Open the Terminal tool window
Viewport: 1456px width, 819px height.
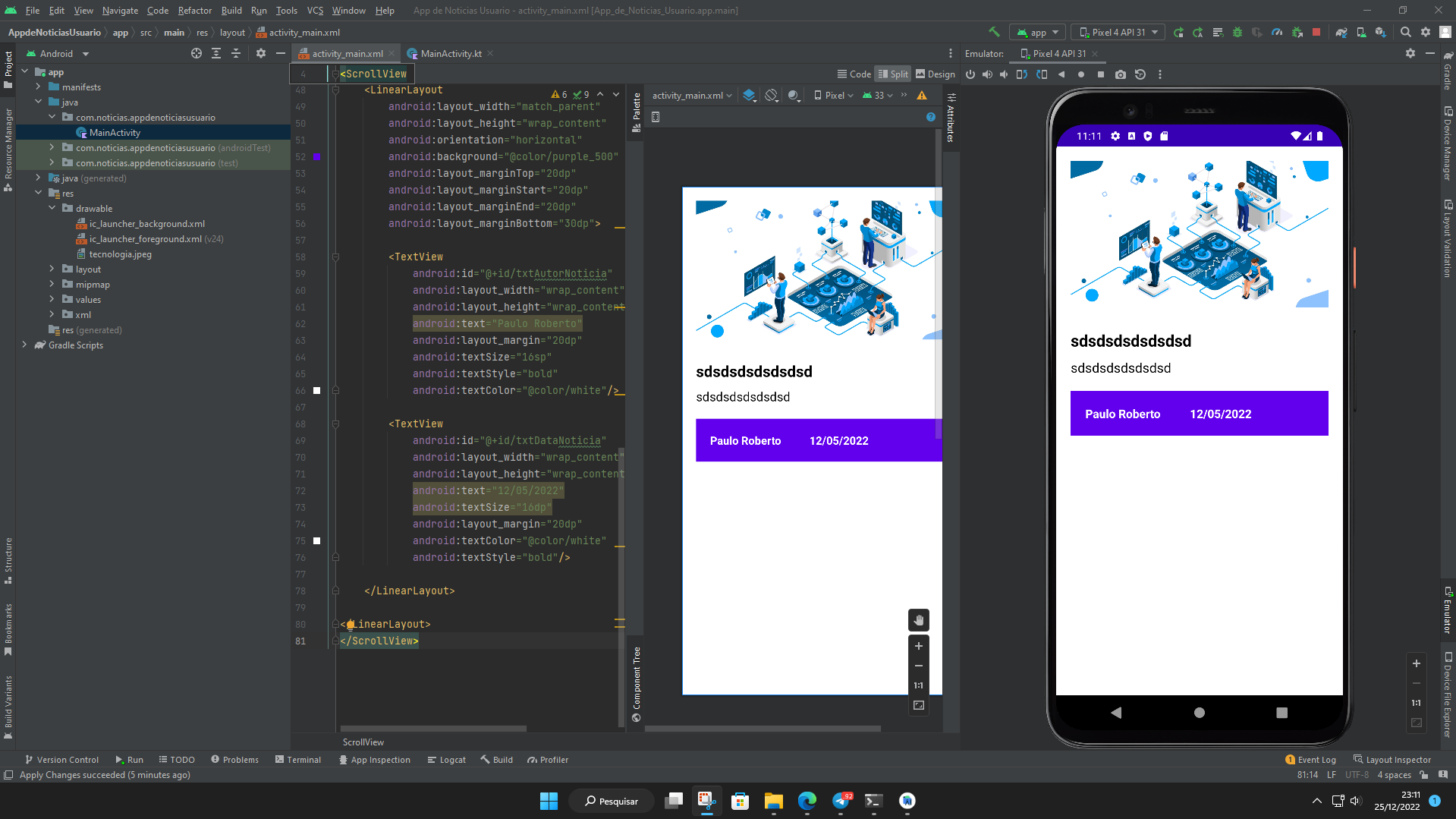298,759
